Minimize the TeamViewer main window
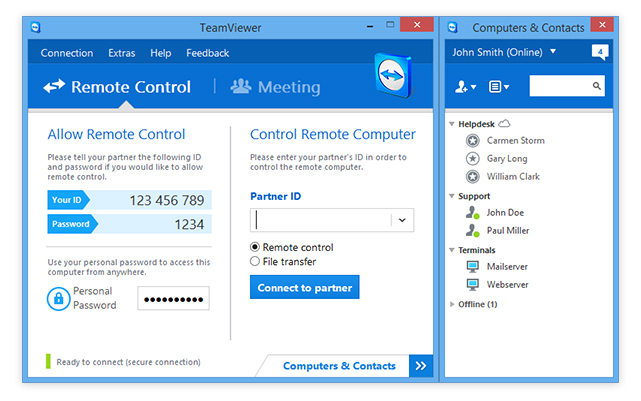Image resolution: width=641 pixels, height=401 pixels. click(370, 27)
